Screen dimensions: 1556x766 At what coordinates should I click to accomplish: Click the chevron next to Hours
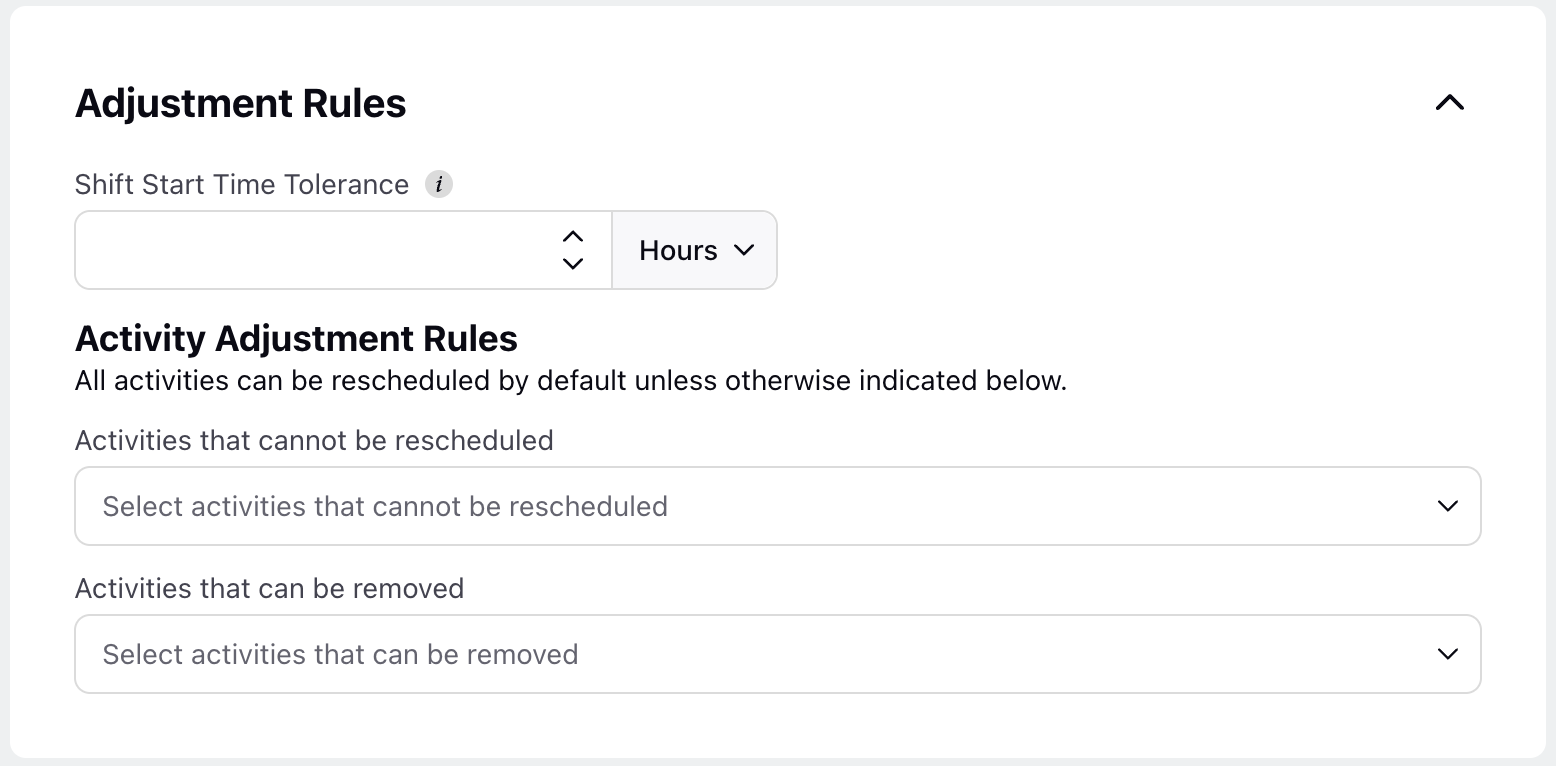743,250
